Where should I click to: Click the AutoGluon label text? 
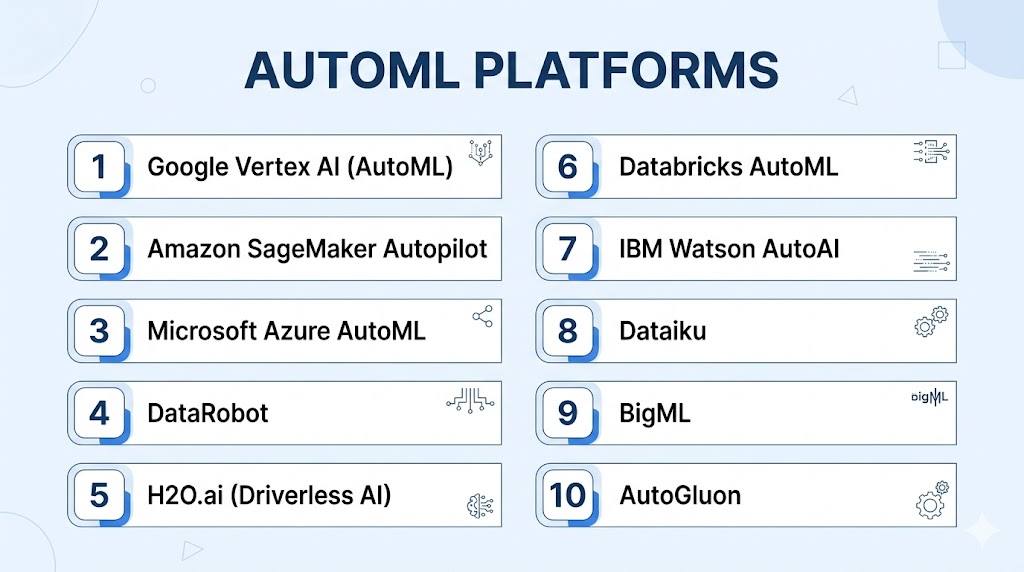(680, 495)
